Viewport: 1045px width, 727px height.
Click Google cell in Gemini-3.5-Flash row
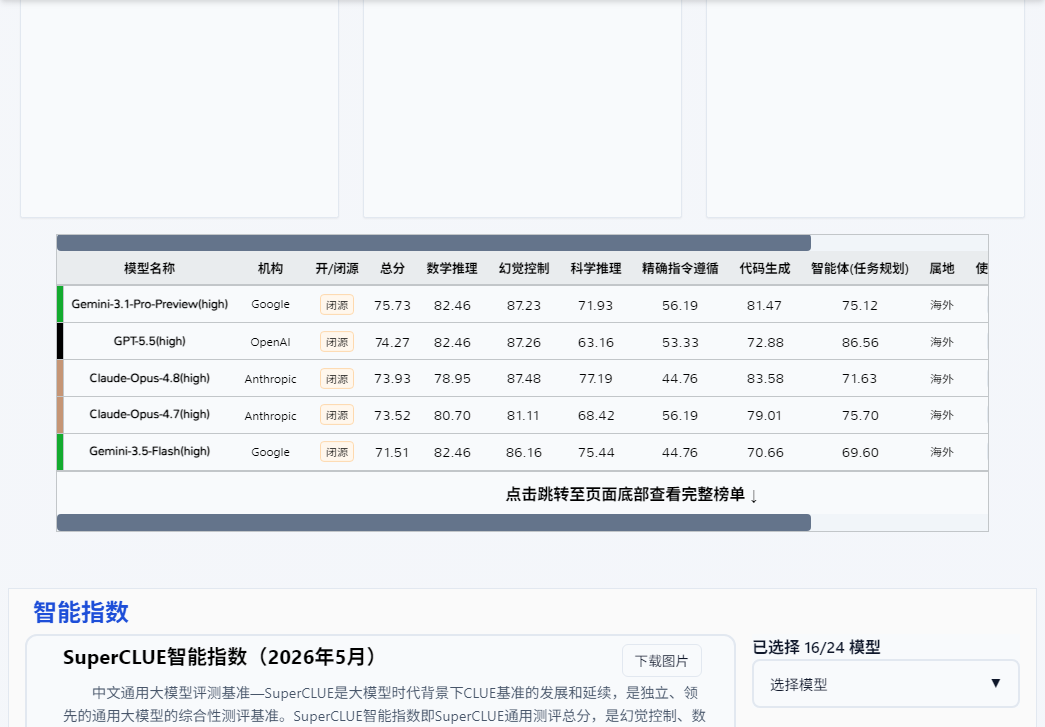click(x=271, y=452)
